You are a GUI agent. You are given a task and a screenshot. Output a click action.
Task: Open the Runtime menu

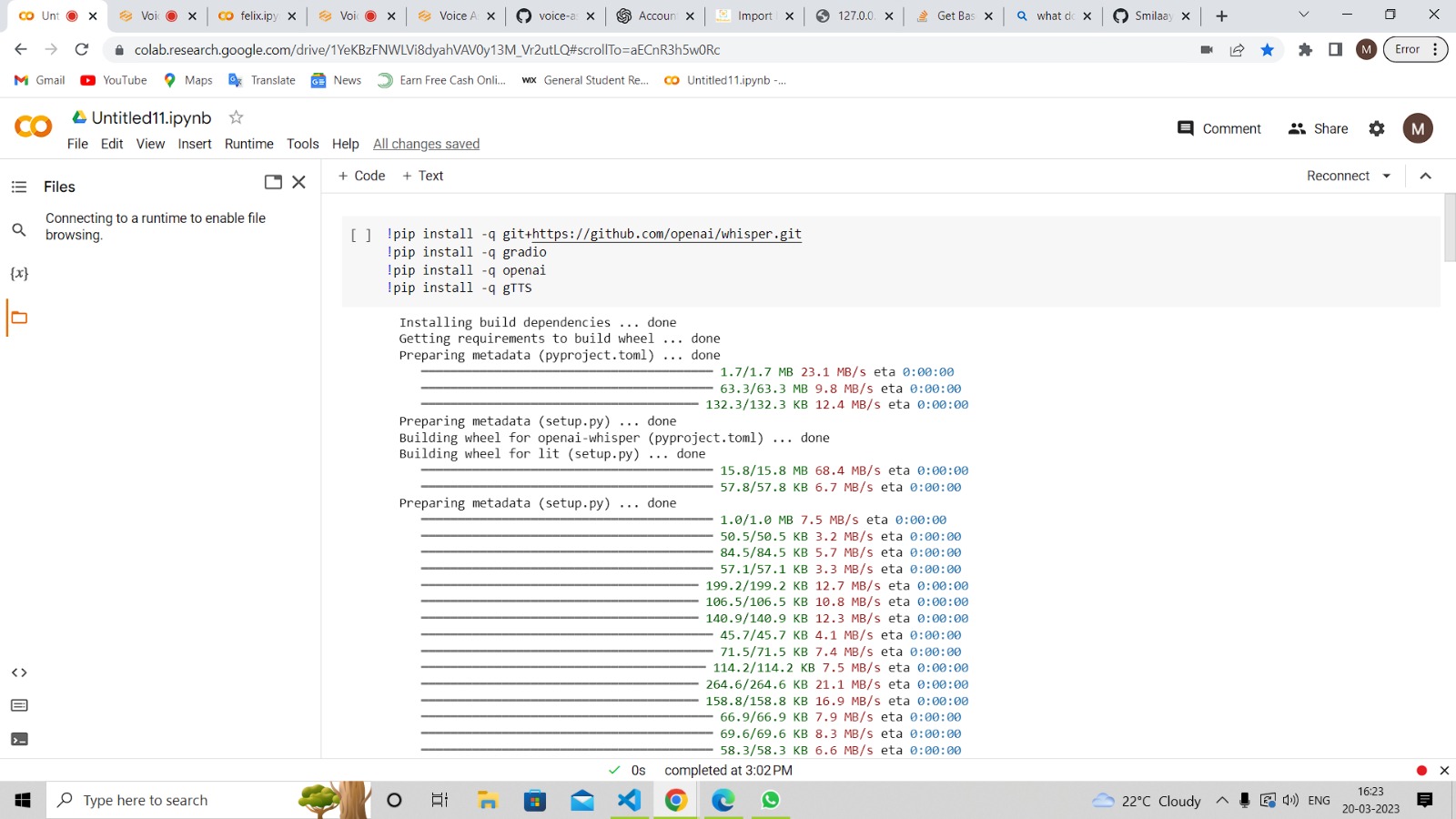(249, 144)
